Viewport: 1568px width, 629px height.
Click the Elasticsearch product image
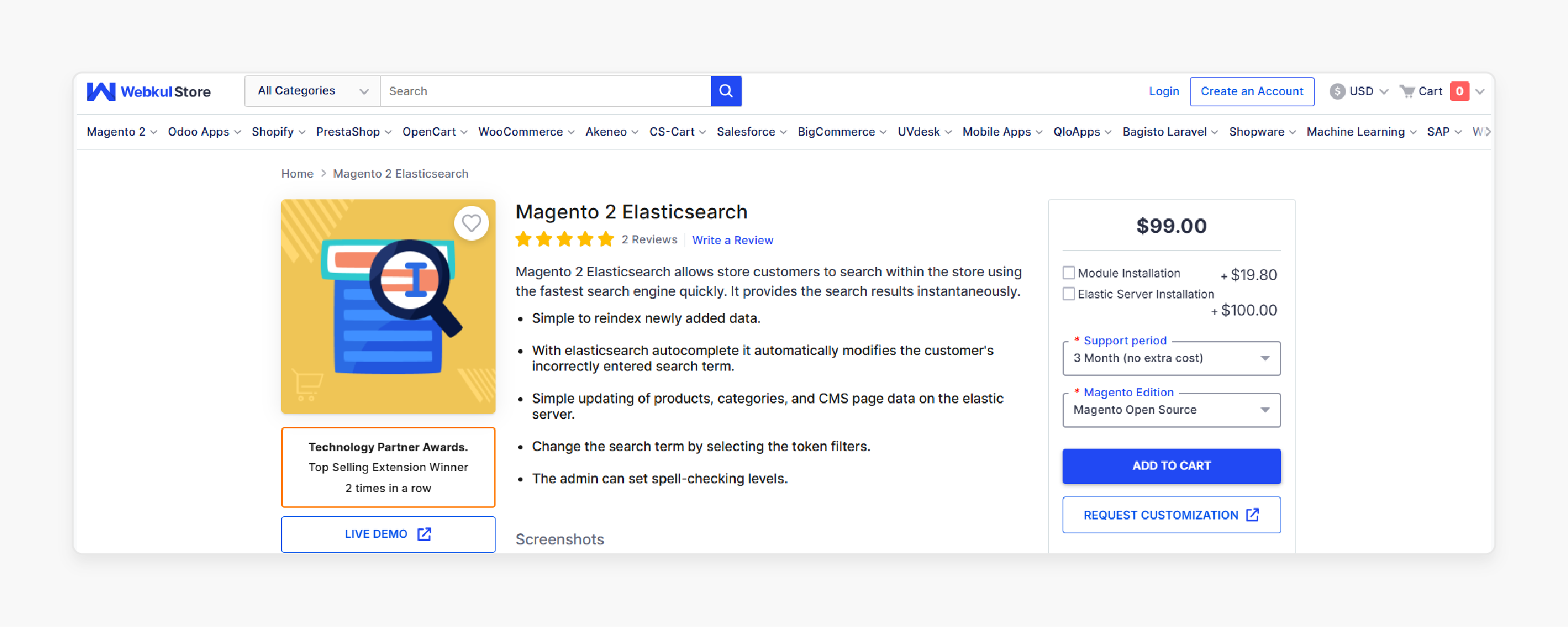[x=388, y=306]
